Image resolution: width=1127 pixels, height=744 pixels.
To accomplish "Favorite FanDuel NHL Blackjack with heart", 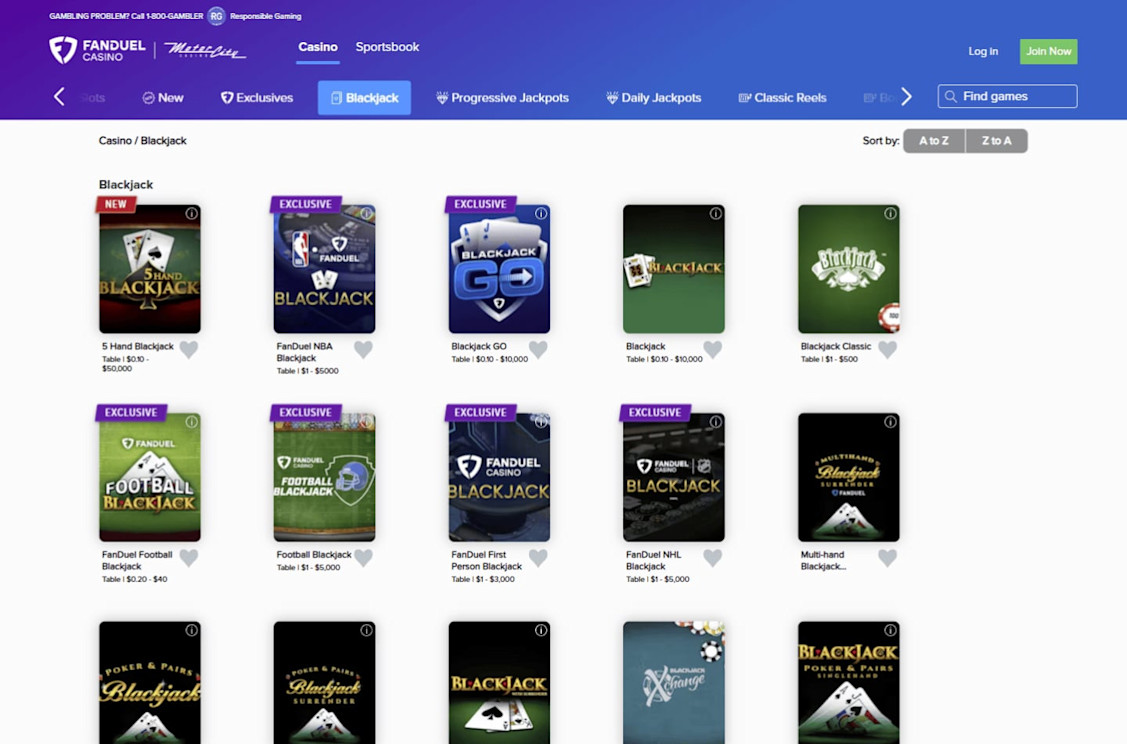I will tap(712, 558).
